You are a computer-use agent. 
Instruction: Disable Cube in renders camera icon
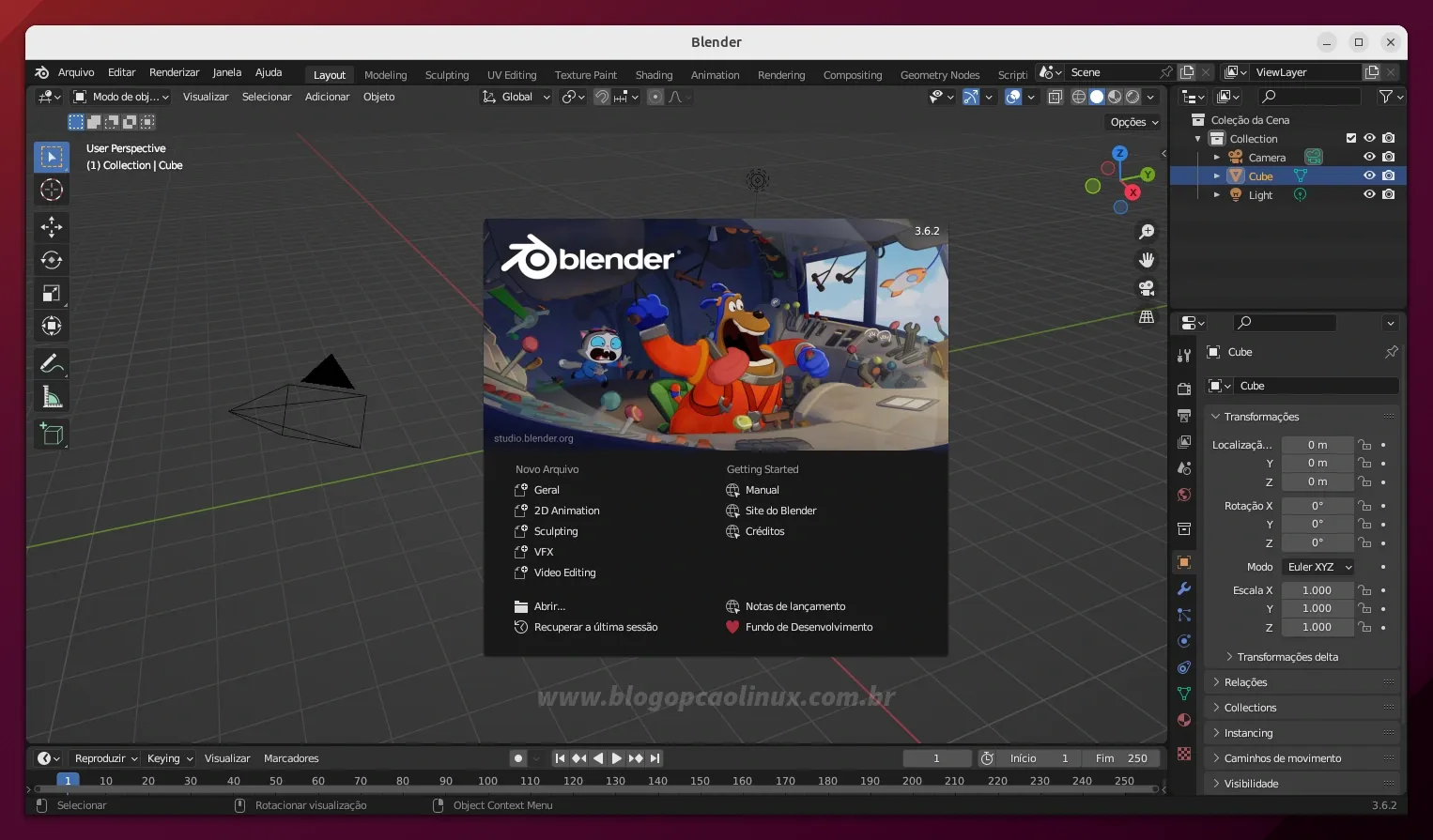[1389, 176]
